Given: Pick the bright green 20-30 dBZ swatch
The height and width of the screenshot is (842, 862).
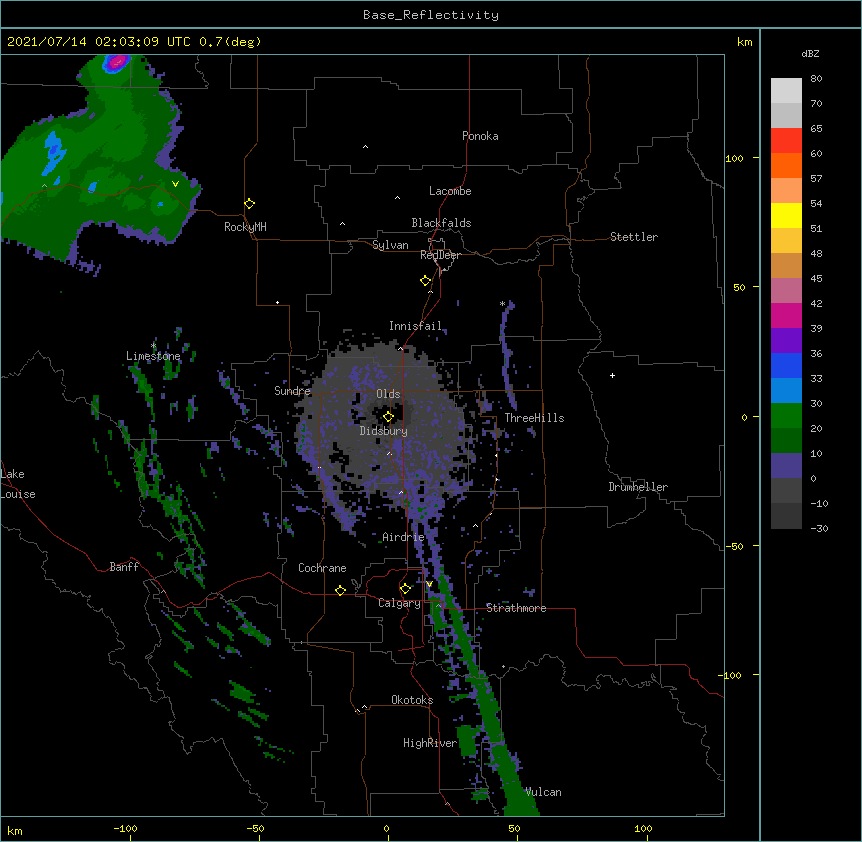Looking at the screenshot, I should point(786,416).
